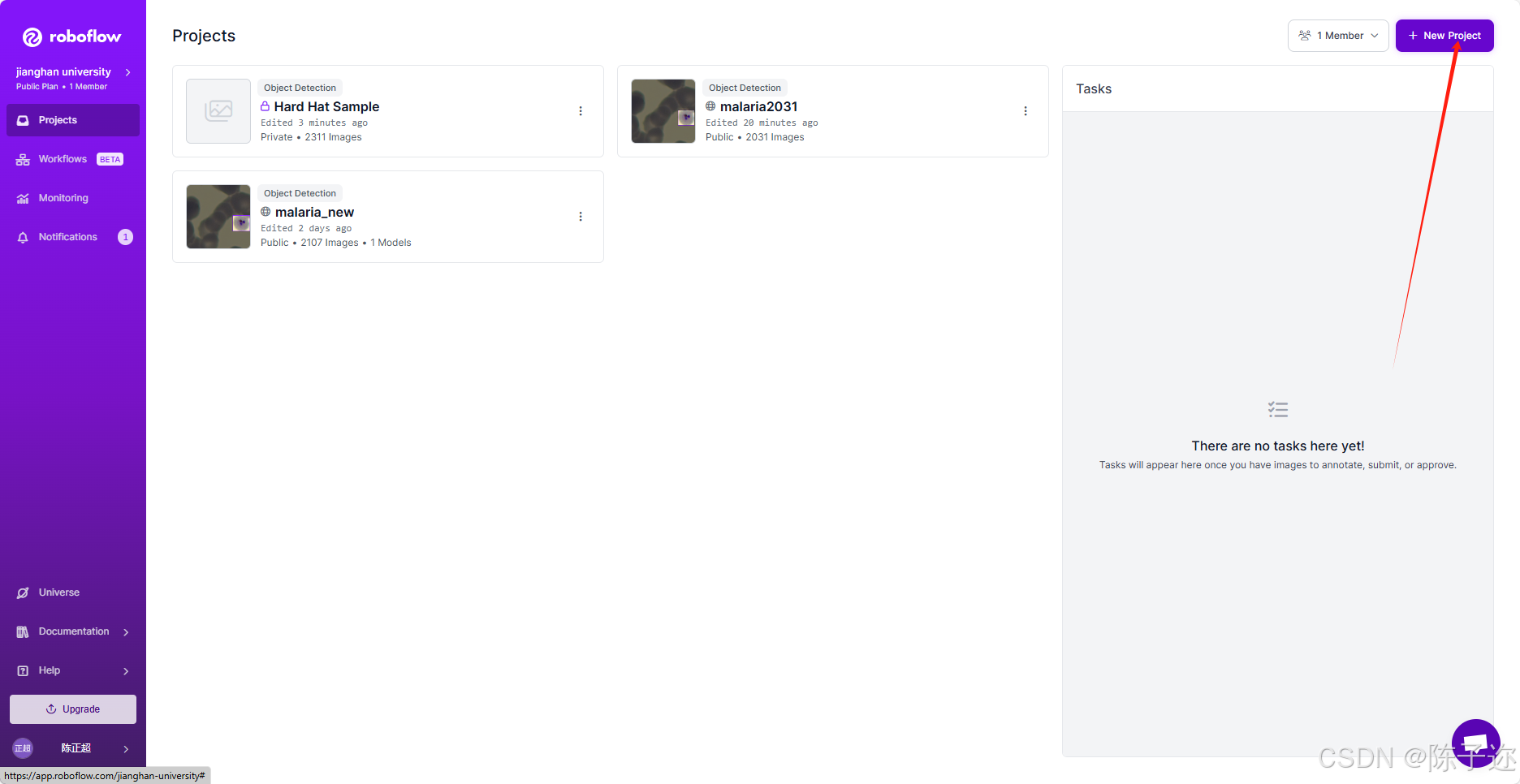Image resolution: width=1520 pixels, height=784 pixels.
Task: Open the options menu for malaria_new
Action: (581, 217)
